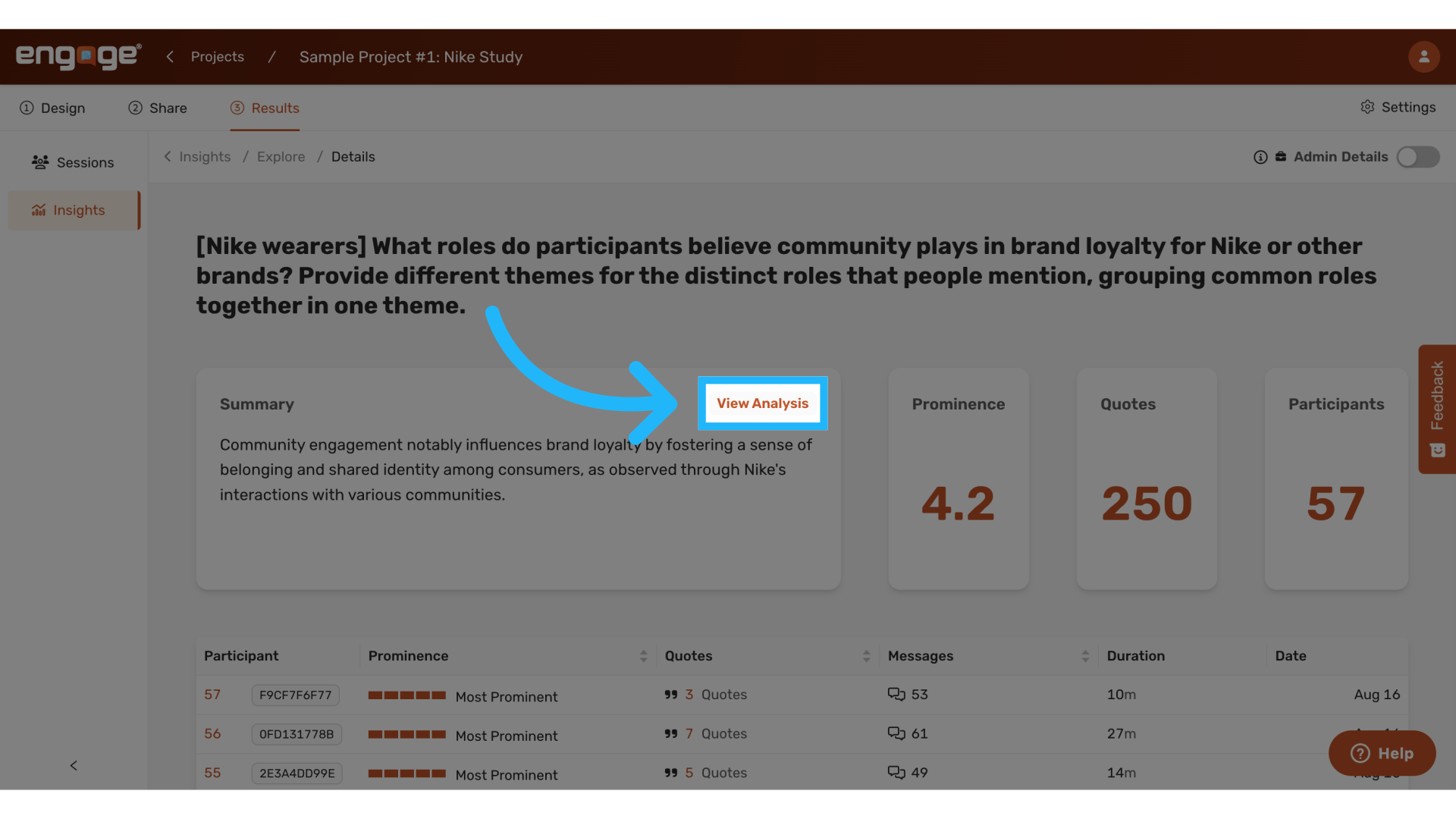Click the Quotes 250 card
This screenshot has height=819, width=1456.
click(1147, 479)
